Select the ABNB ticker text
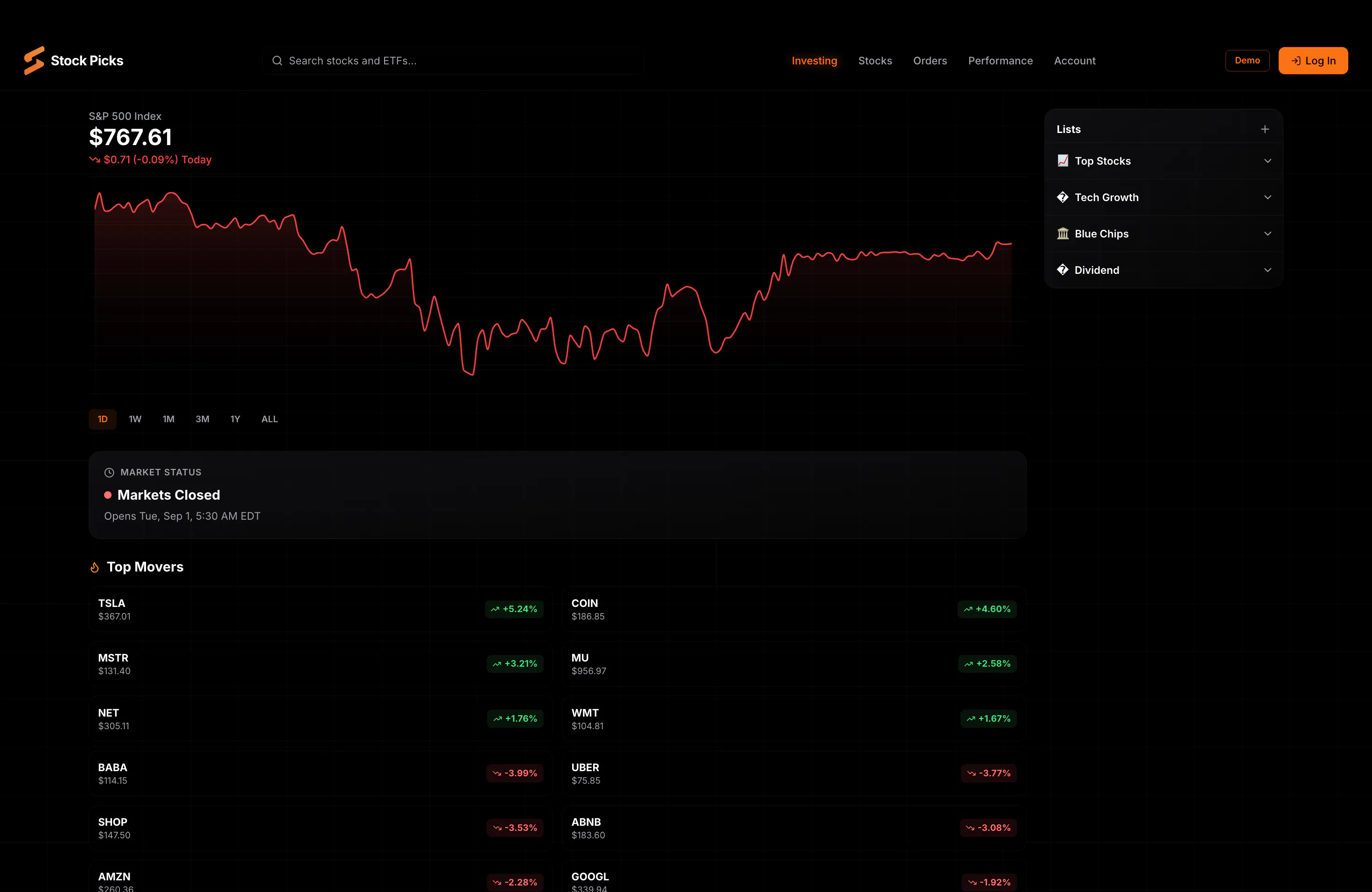 (x=586, y=822)
